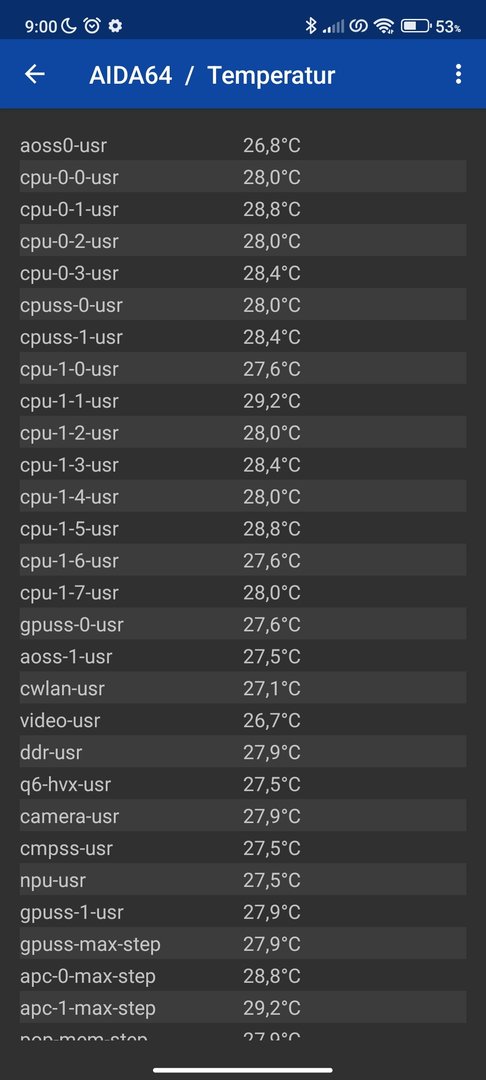Screen dimensions: 486x1080
Task: Open the three-dot overflow menu
Action: coord(458,74)
